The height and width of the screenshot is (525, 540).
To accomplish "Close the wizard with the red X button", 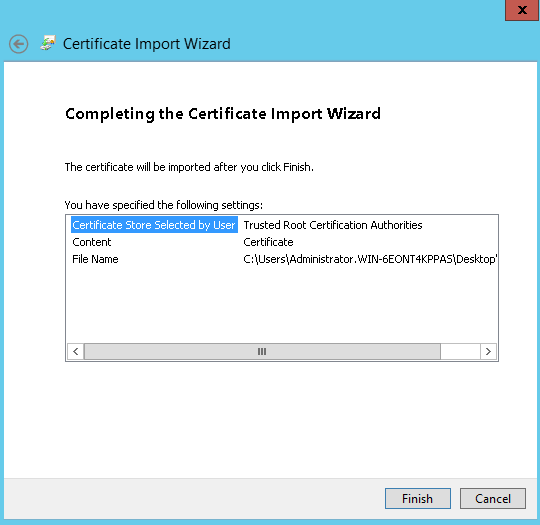I will 522,10.
